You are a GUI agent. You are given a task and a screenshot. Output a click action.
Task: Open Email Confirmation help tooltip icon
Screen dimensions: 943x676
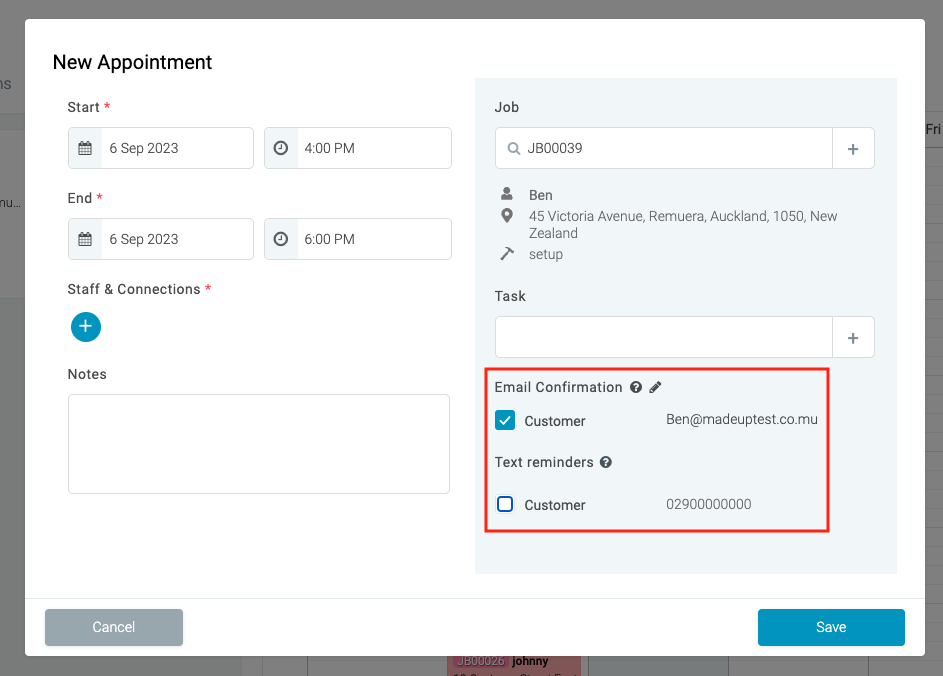pyautogui.click(x=635, y=387)
